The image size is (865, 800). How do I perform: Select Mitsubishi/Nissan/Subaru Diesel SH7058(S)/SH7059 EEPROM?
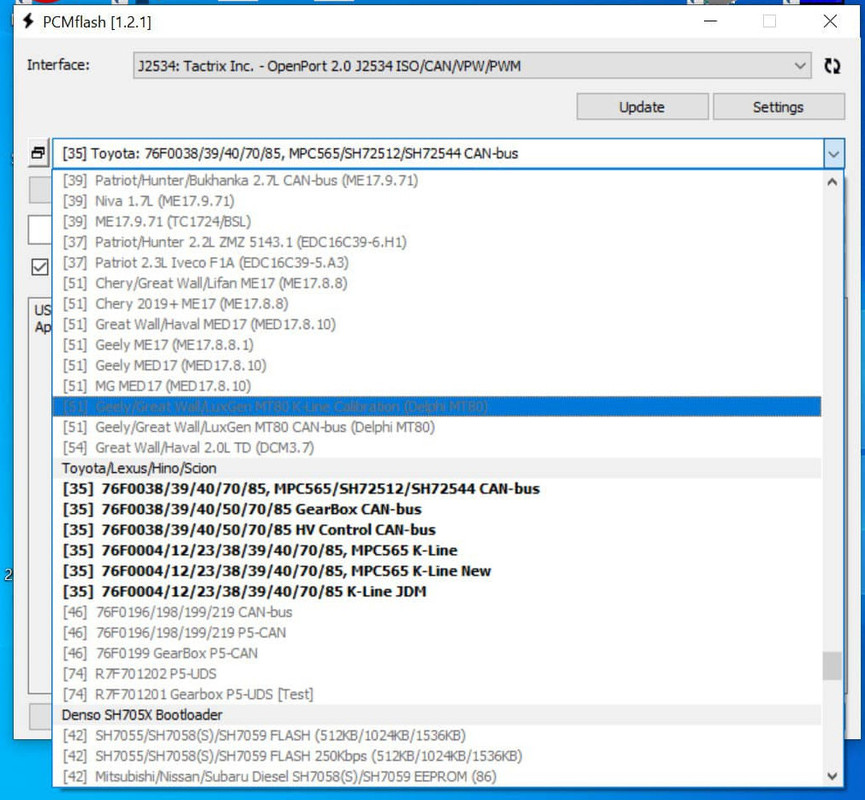point(436,776)
